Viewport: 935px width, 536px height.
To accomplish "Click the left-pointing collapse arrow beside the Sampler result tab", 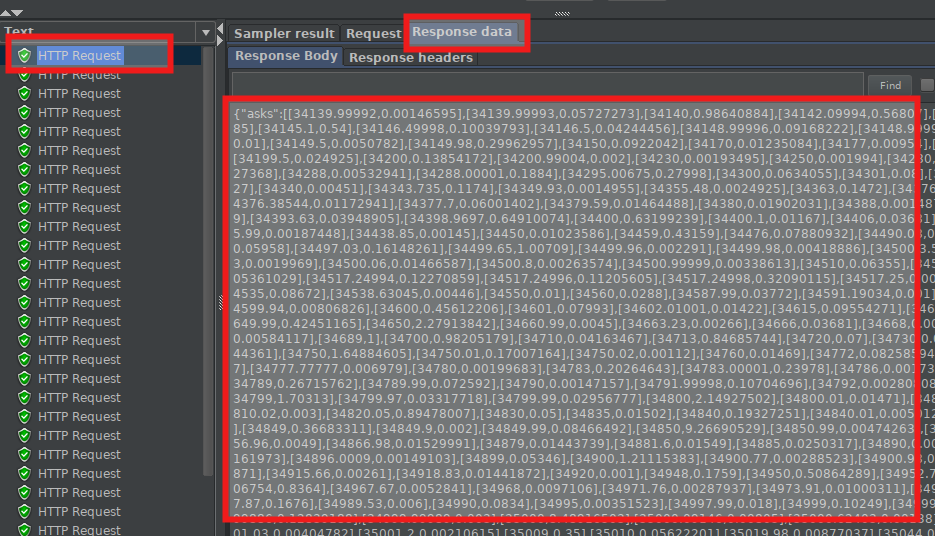I will pos(220,29).
